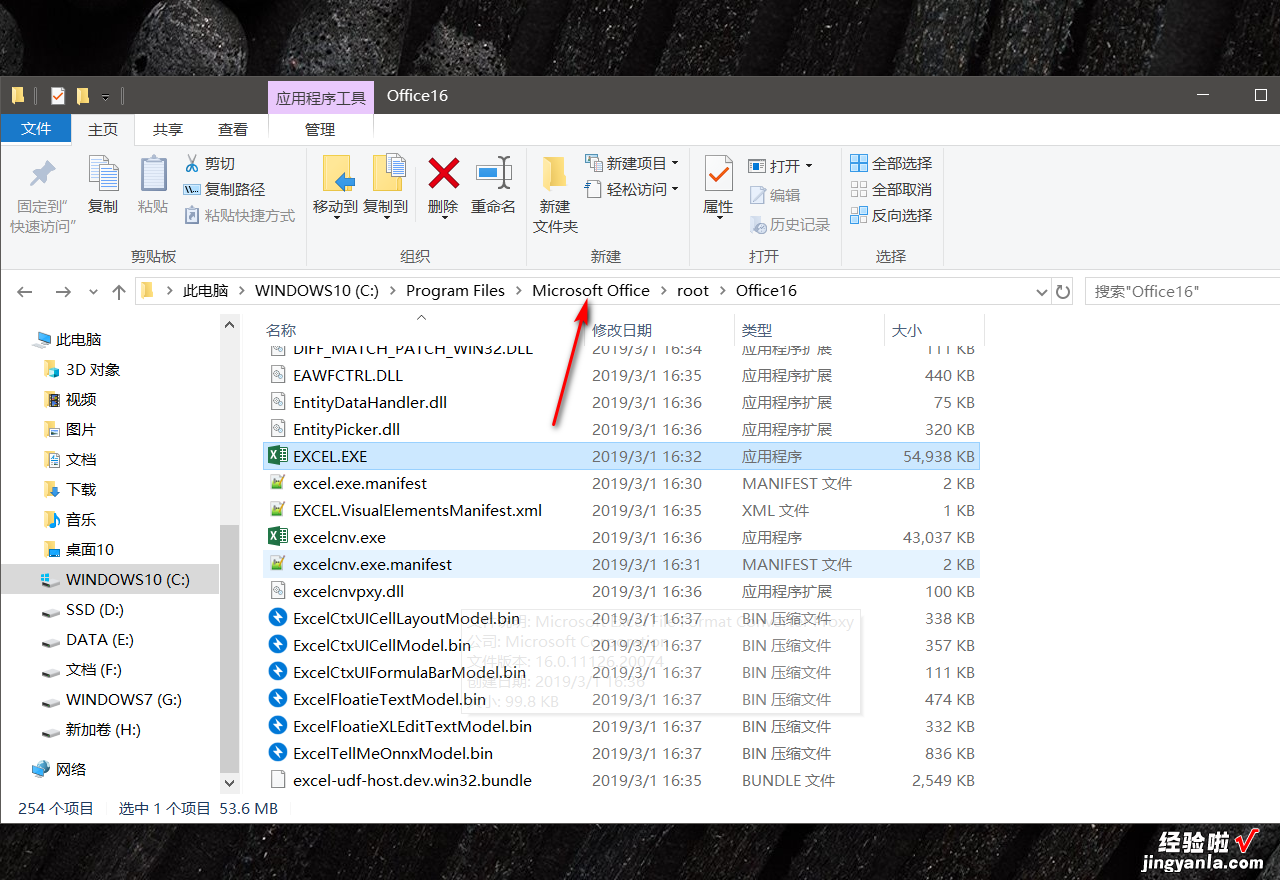Sort by Type (类型) column header
Image resolution: width=1280 pixels, height=880 pixels.
click(757, 330)
